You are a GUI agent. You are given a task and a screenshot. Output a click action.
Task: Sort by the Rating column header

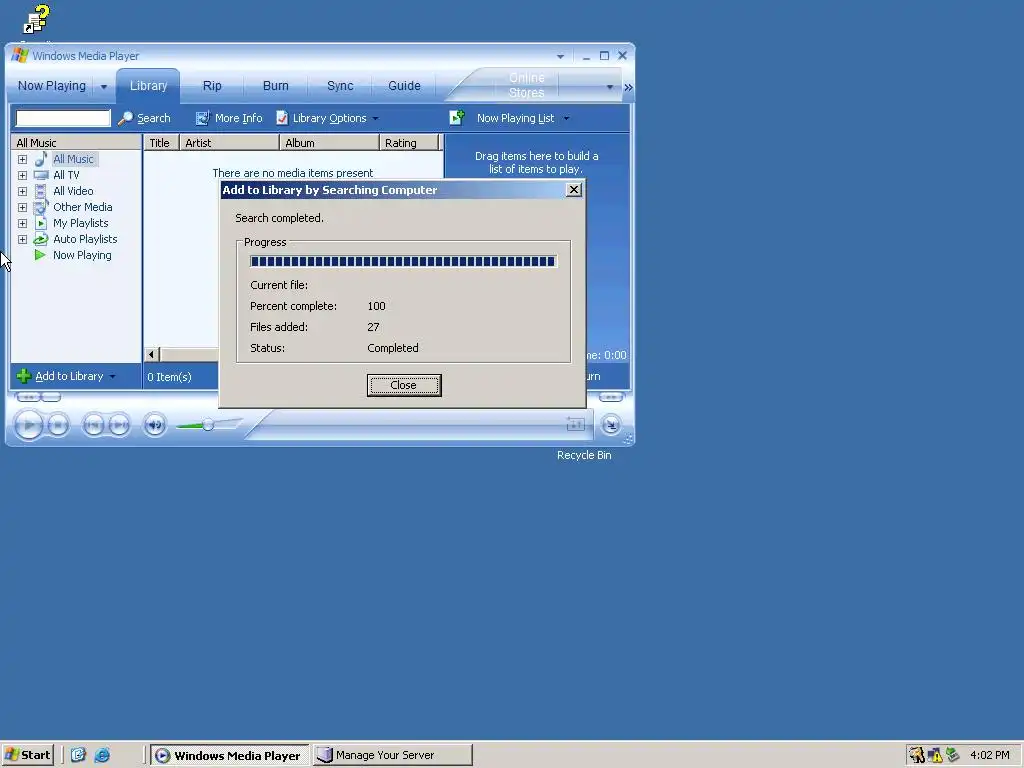[409, 142]
